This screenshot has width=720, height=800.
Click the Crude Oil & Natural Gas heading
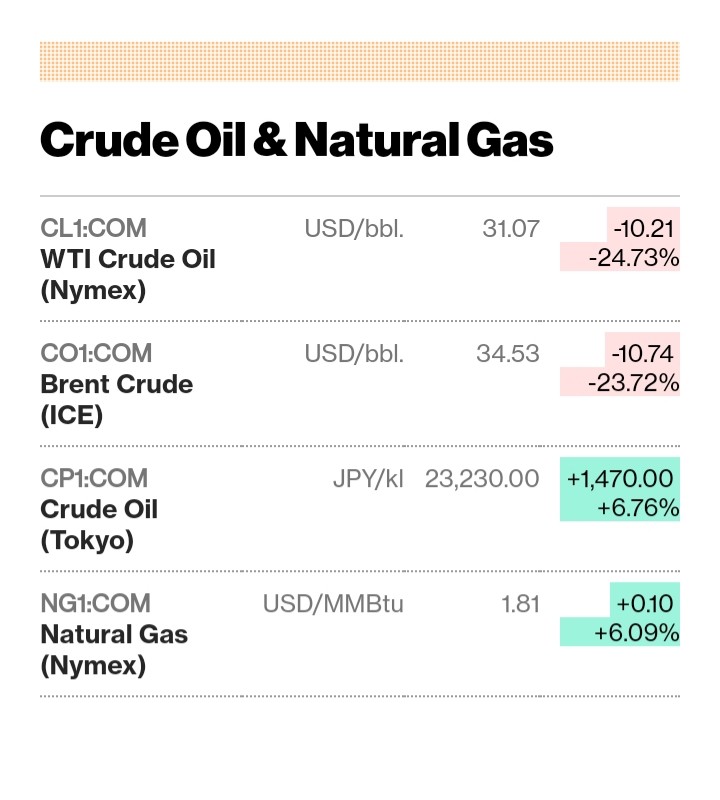pyautogui.click(x=296, y=141)
